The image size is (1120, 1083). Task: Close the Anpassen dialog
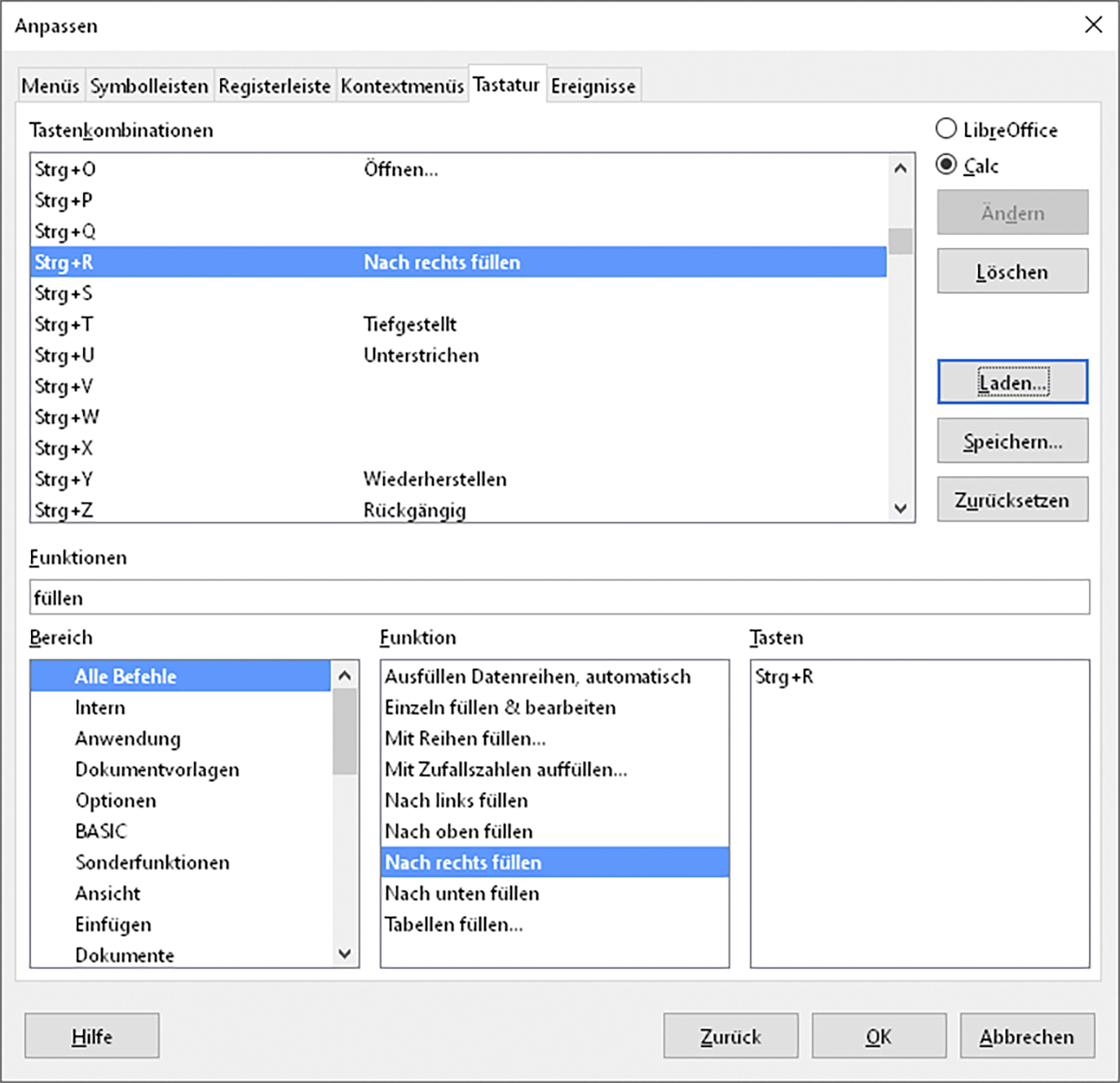1094,24
